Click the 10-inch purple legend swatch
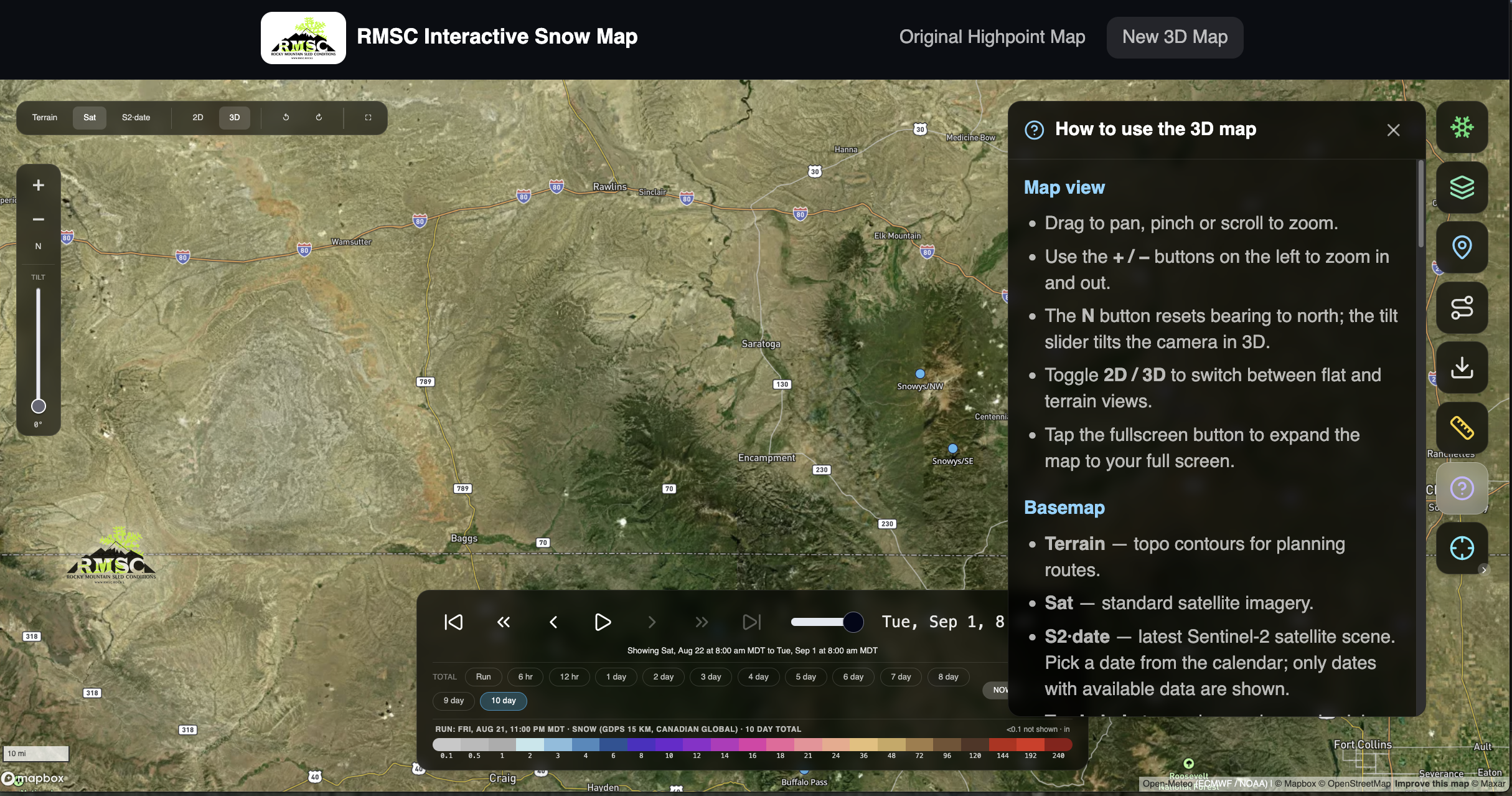 click(x=669, y=744)
